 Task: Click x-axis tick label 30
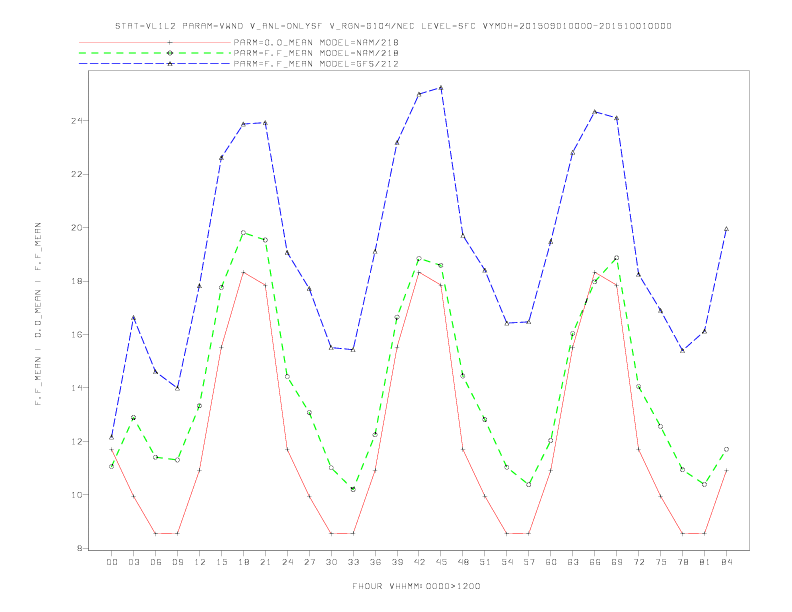click(x=331, y=562)
